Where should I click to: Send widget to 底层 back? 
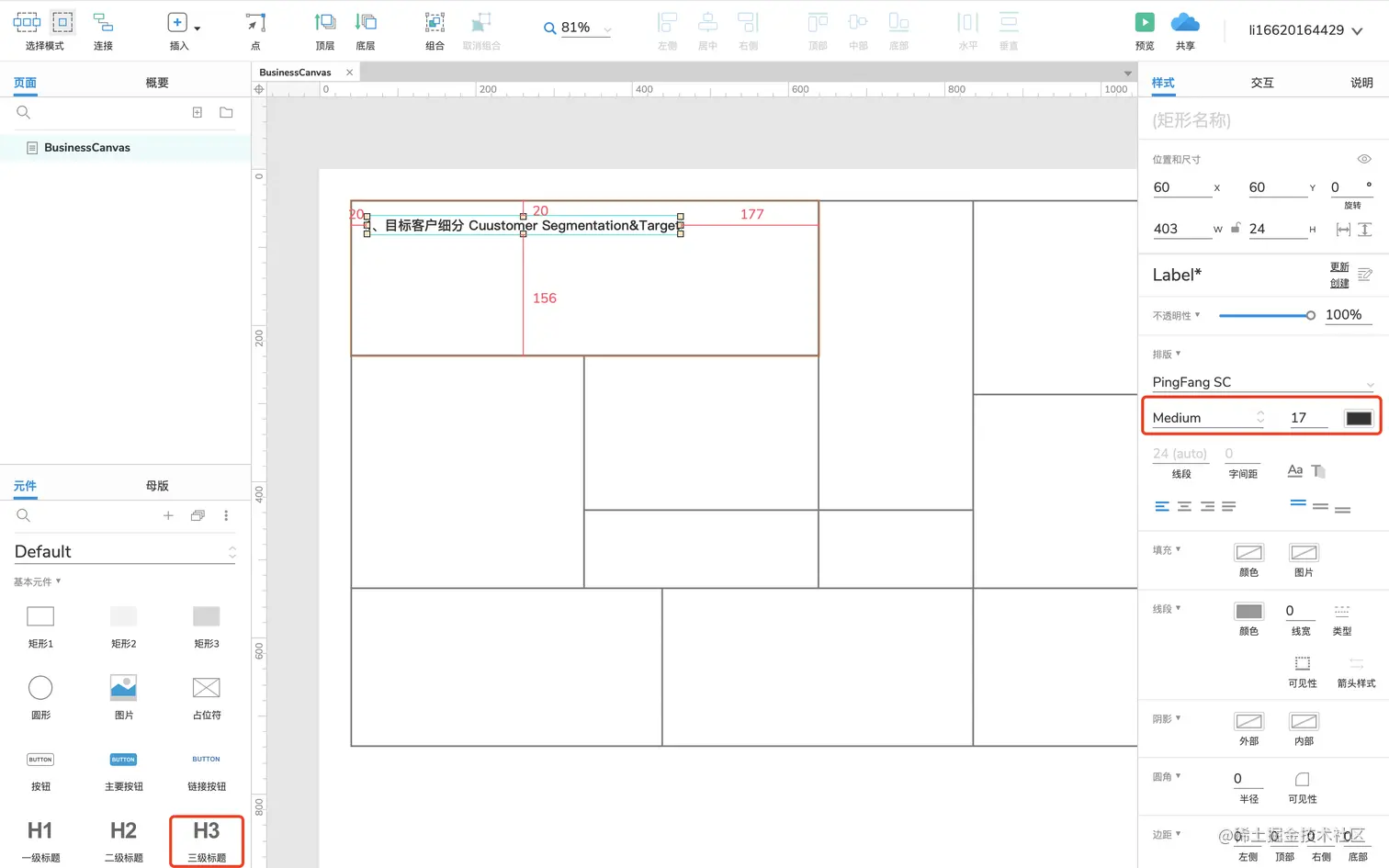(x=366, y=22)
